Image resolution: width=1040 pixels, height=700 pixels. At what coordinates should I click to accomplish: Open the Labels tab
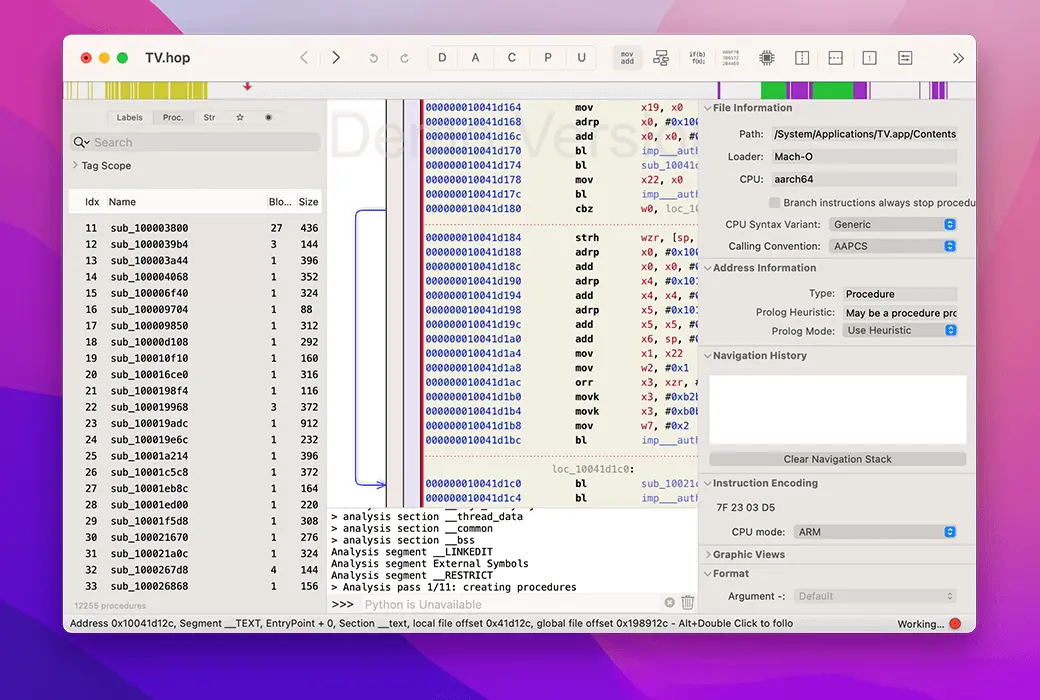[x=129, y=117]
